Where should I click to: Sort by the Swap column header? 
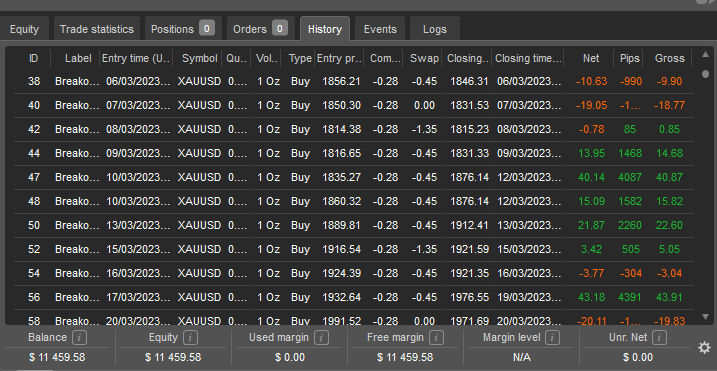click(x=424, y=58)
